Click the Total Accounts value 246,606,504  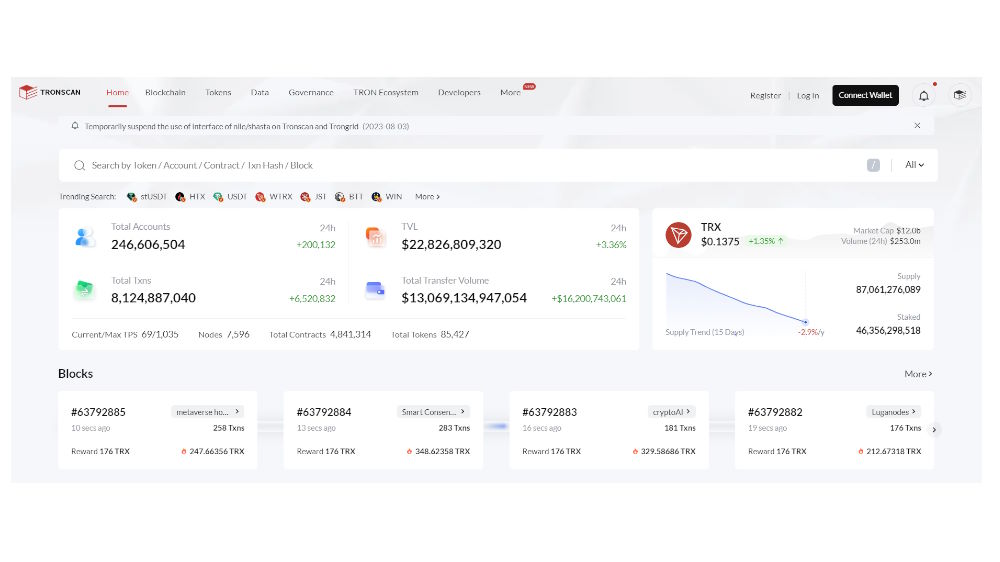[x=148, y=245]
